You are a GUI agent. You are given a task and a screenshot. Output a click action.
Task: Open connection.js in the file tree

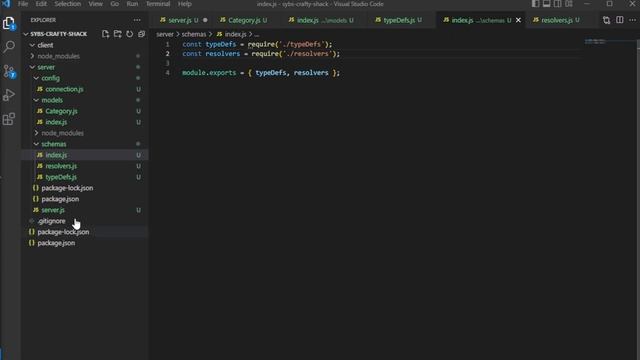click(x=64, y=89)
